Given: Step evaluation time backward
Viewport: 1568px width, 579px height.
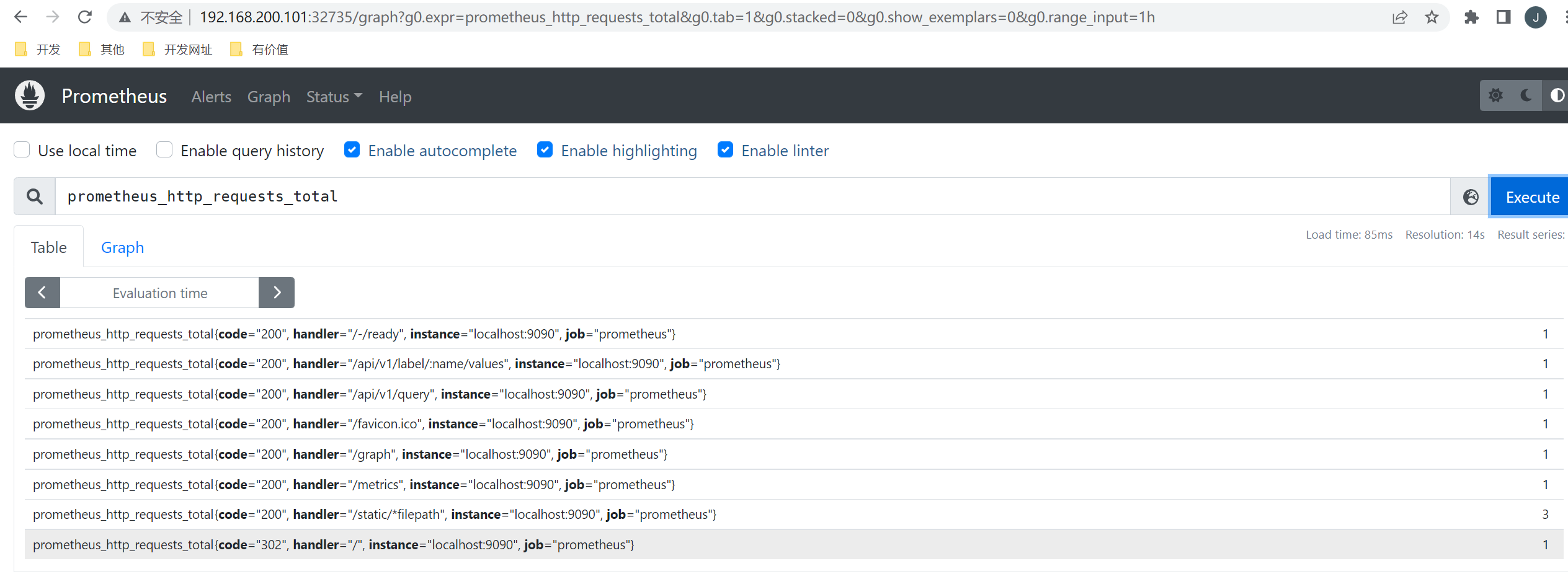Looking at the screenshot, I should click(42, 293).
